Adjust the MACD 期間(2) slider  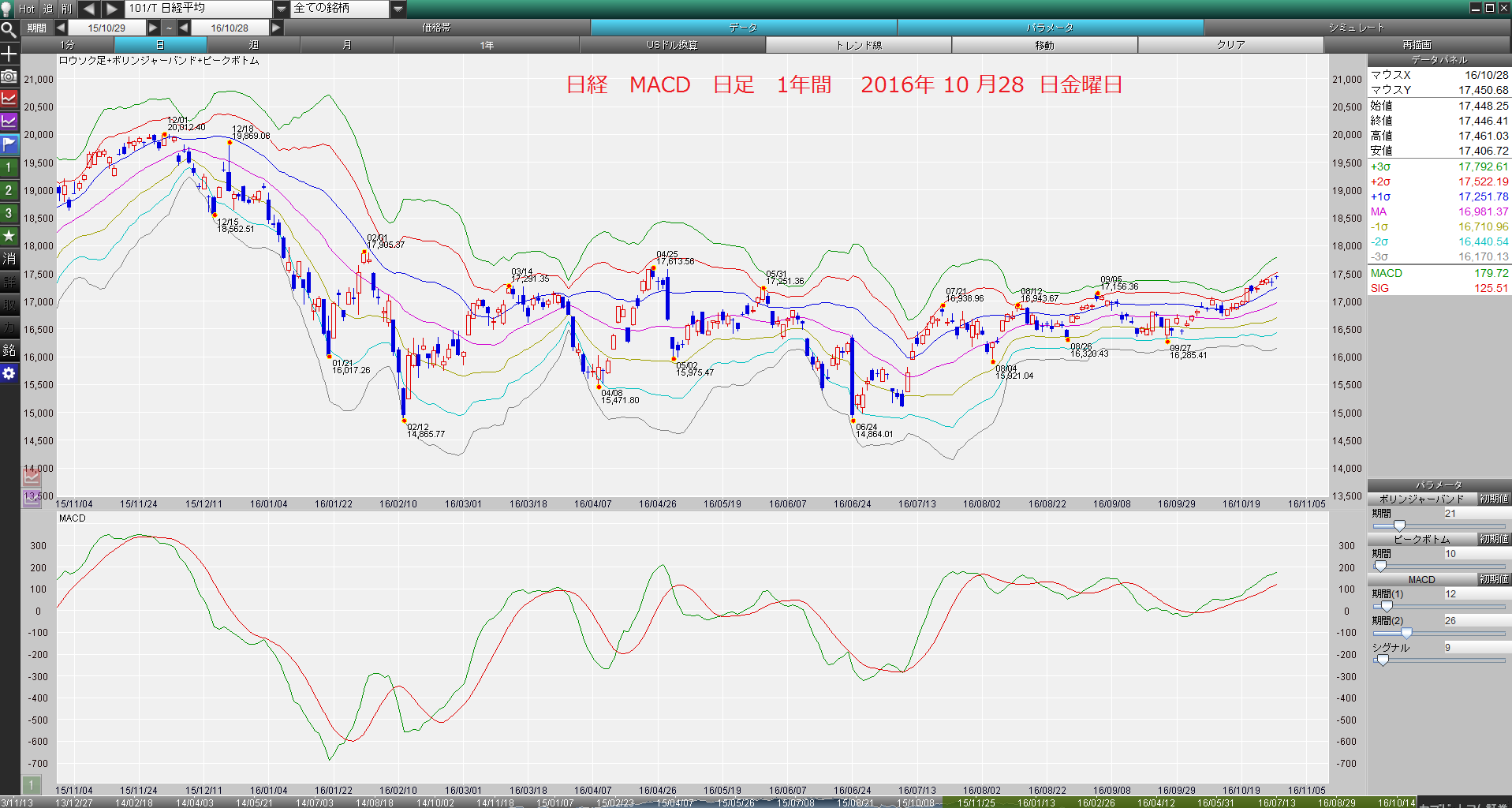pos(1406,633)
